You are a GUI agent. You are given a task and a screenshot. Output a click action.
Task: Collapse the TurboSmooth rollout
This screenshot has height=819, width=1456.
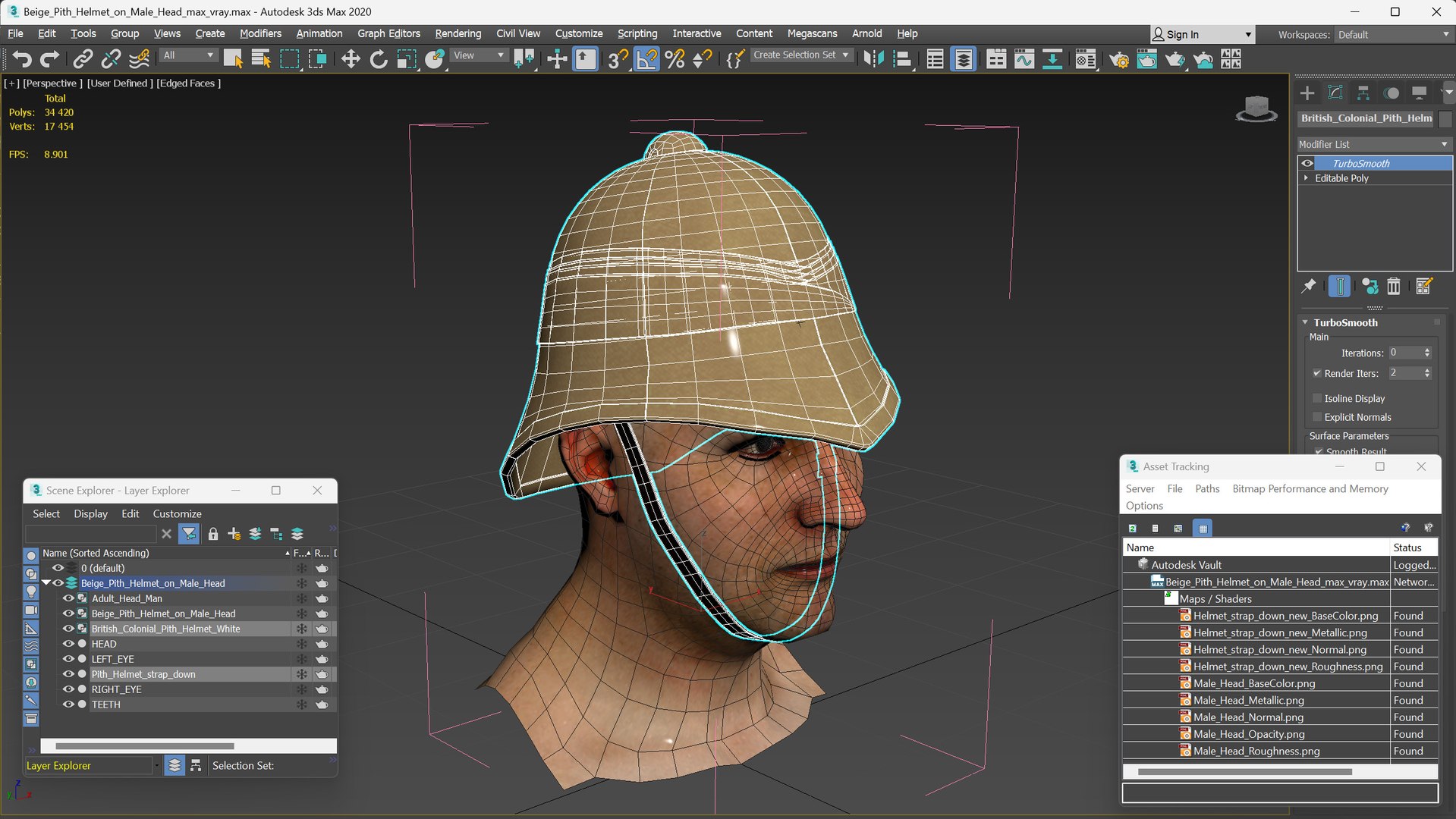pyautogui.click(x=1305, y=322)
